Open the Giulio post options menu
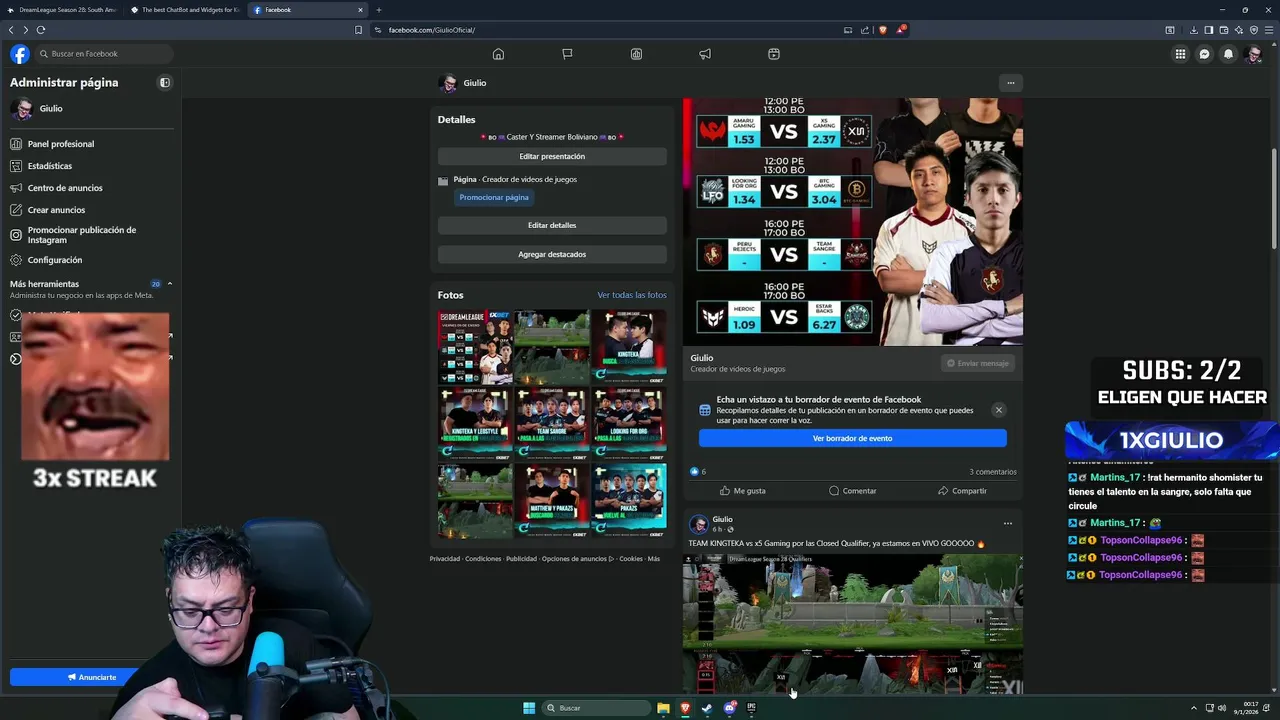This screenshot has width=1280, height=720. tap(1007, 523)
